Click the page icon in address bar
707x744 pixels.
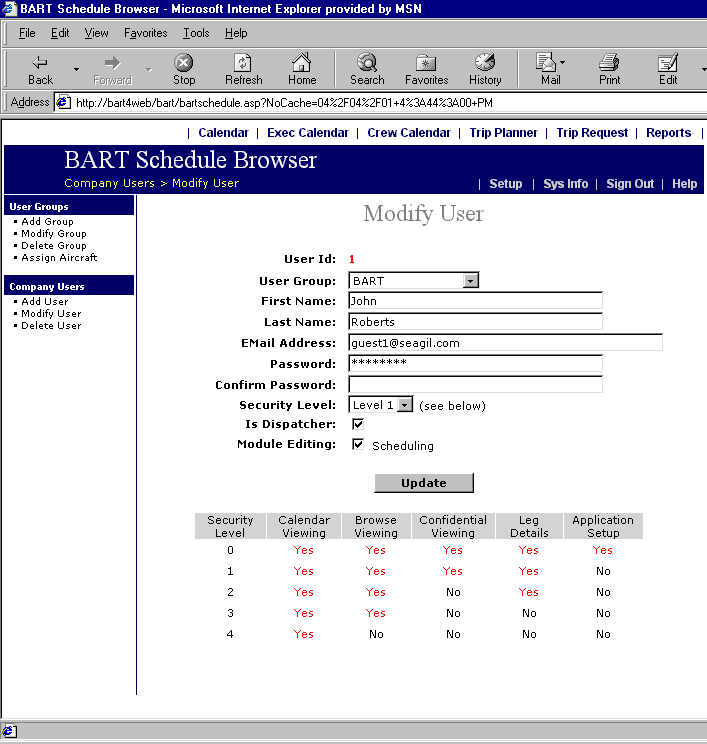(64, 102)
